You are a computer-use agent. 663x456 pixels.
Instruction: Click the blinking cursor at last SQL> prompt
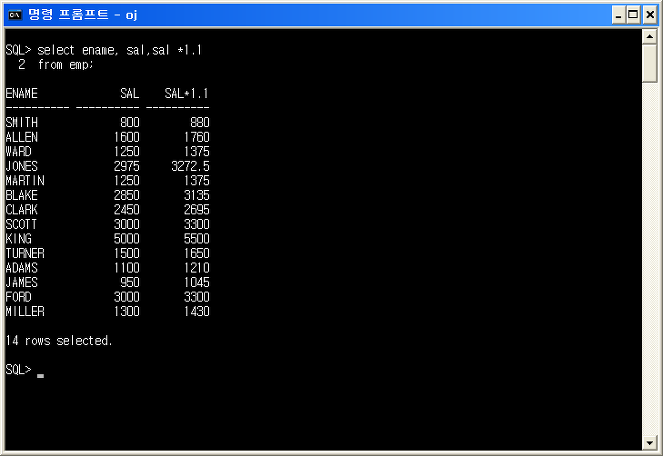click(x=41, y=375)
